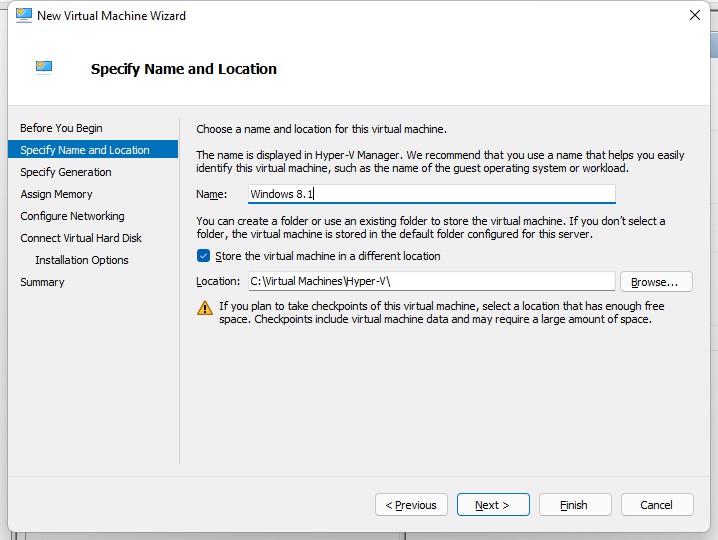Click the wizard title bar monitor icon

[24, 15]
